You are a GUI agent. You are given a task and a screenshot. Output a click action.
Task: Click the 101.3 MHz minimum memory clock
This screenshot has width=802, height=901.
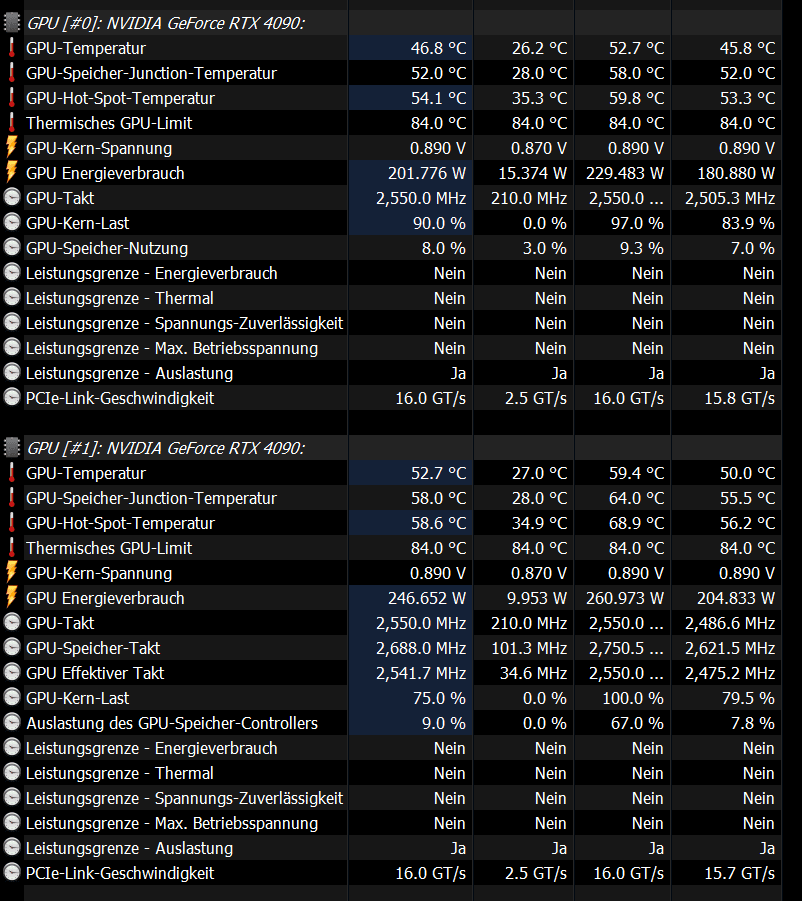tap(529, 648)
